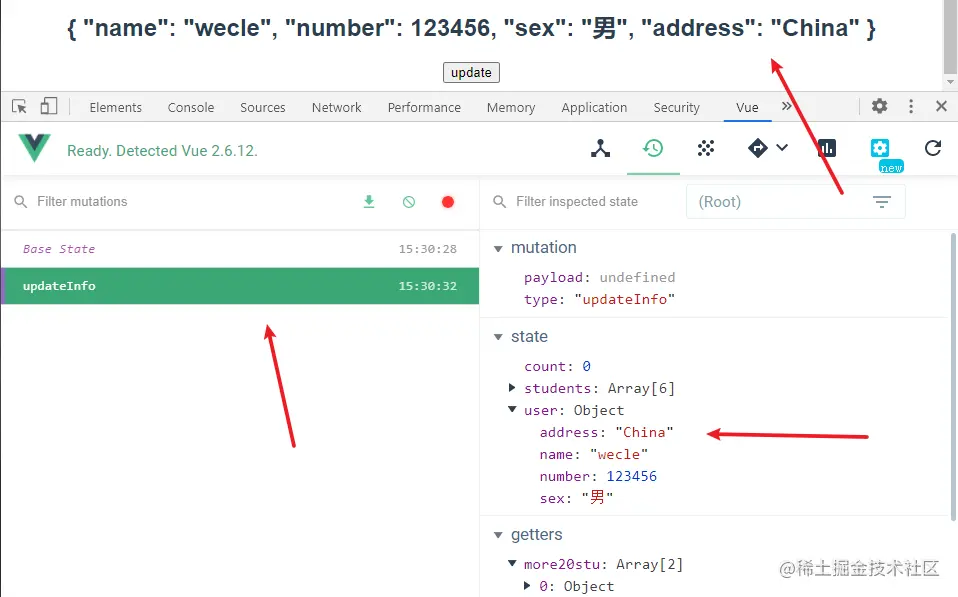The width and height of the screenshot is (958, 597).
Task: Click the Ready. Detected Vue 2.6.12 text
Action: (162, 150)
